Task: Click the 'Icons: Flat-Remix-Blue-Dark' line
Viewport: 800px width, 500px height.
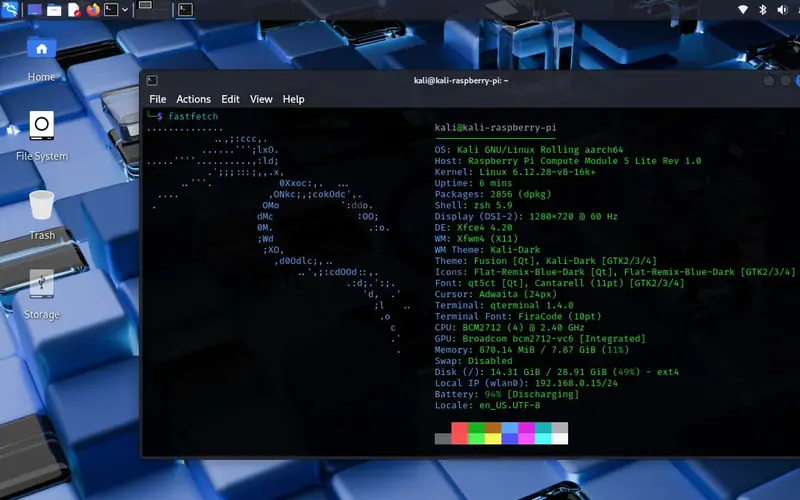Action: pyautogui.click(x=615, y=272)
